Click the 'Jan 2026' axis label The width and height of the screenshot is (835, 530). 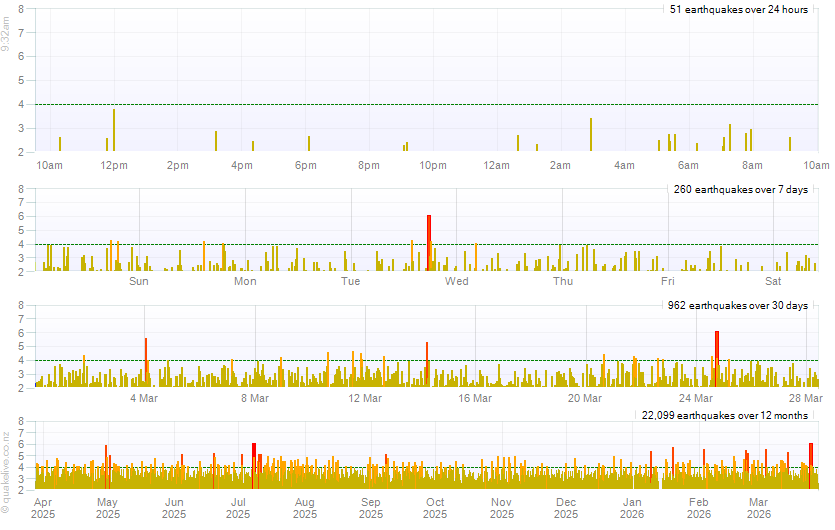[632, 508]
